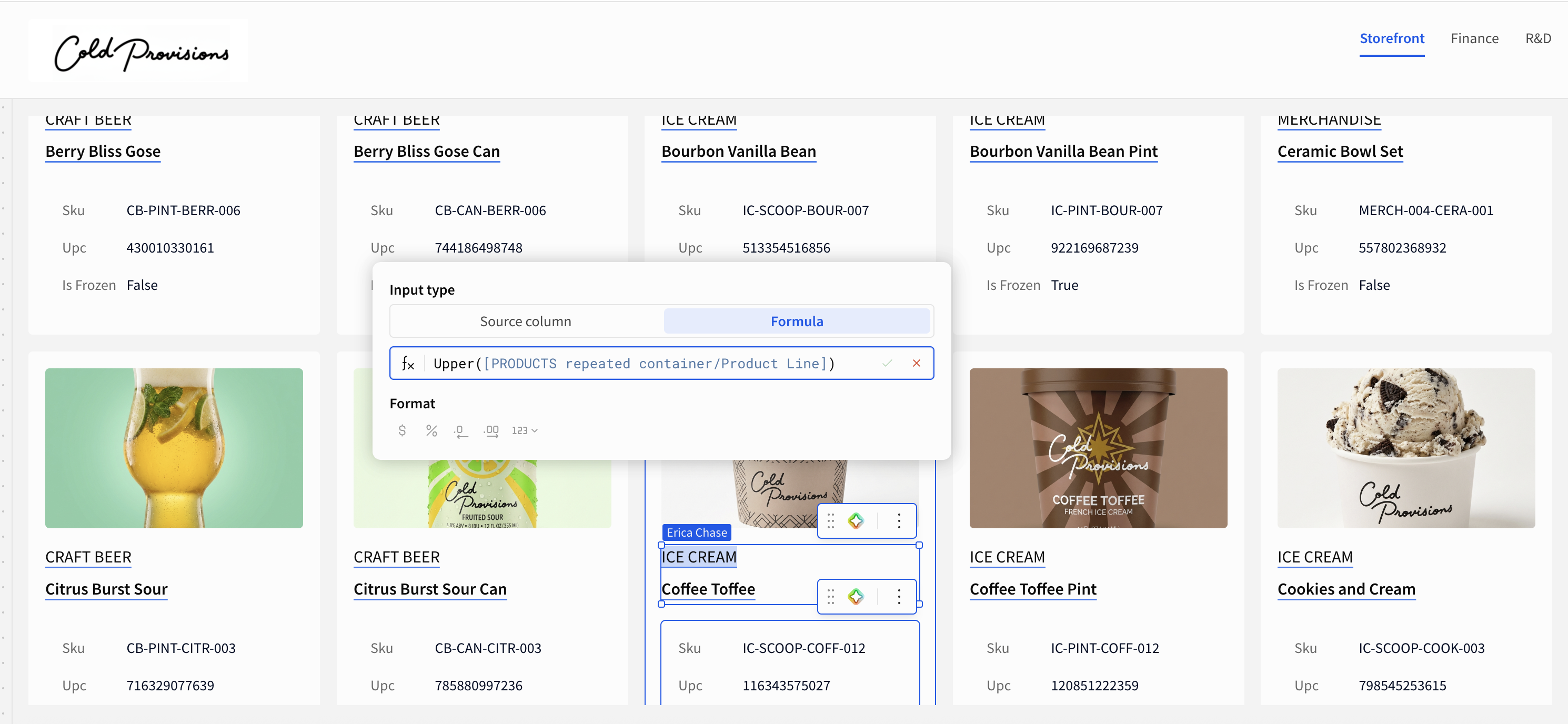Open the R&D tab
The image size is (1568, 724).
[x=1537, y=38]
